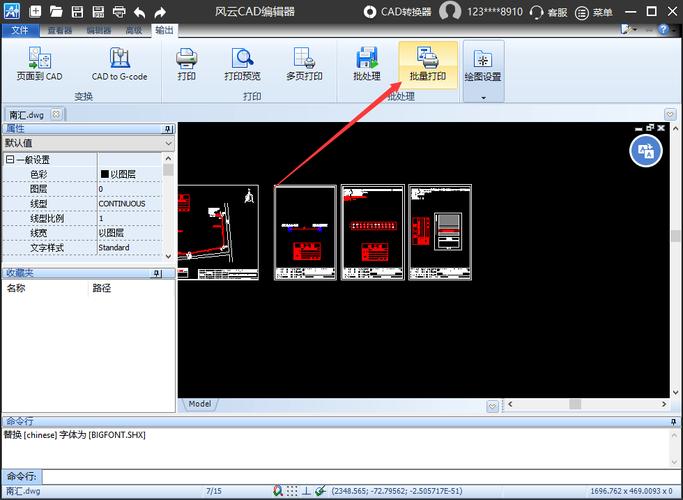The image size is (683, 500).
Task: Click the 客服 customer service link
Action: [x=550, y=12]
